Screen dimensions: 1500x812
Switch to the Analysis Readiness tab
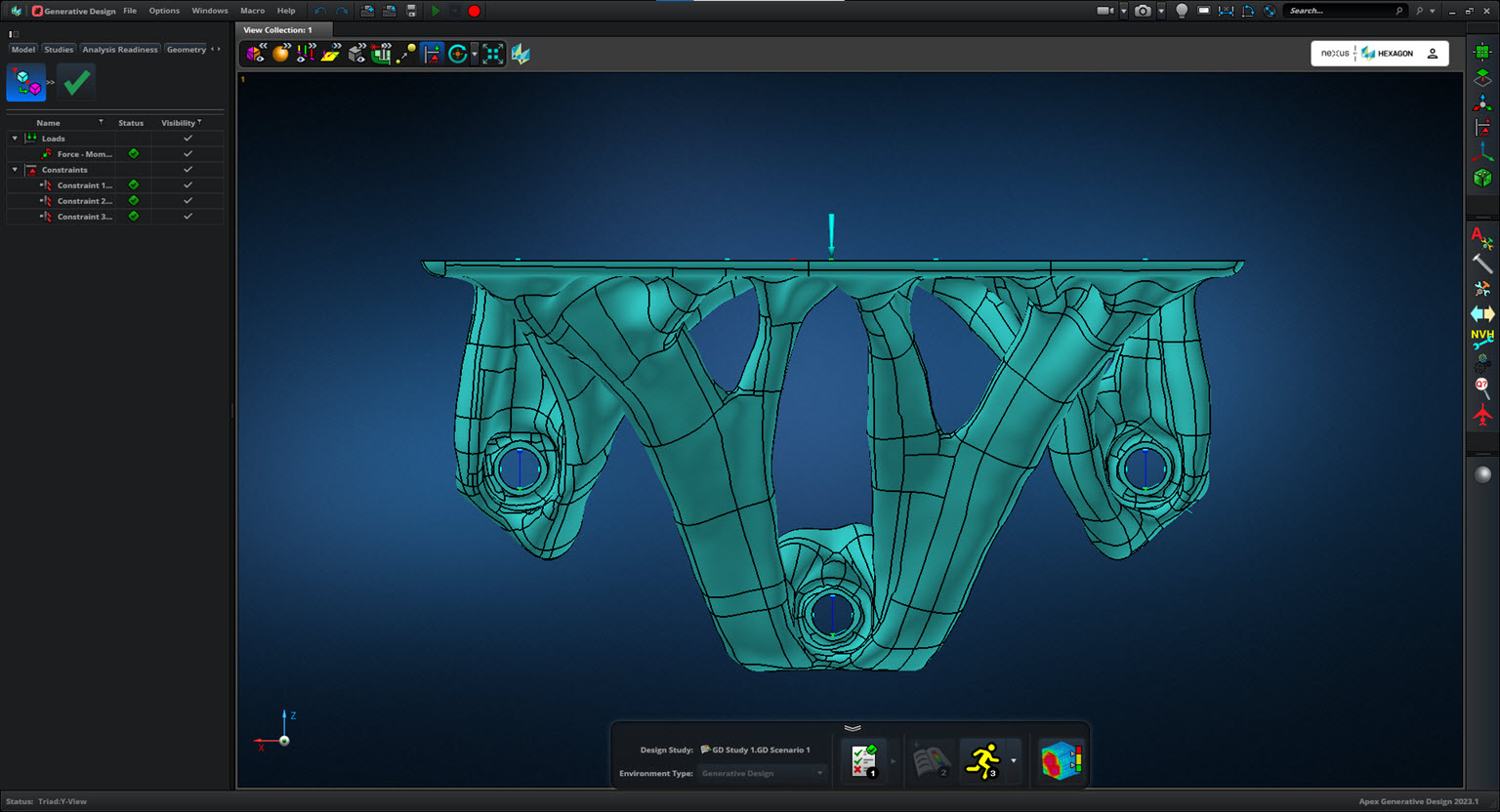120,49
